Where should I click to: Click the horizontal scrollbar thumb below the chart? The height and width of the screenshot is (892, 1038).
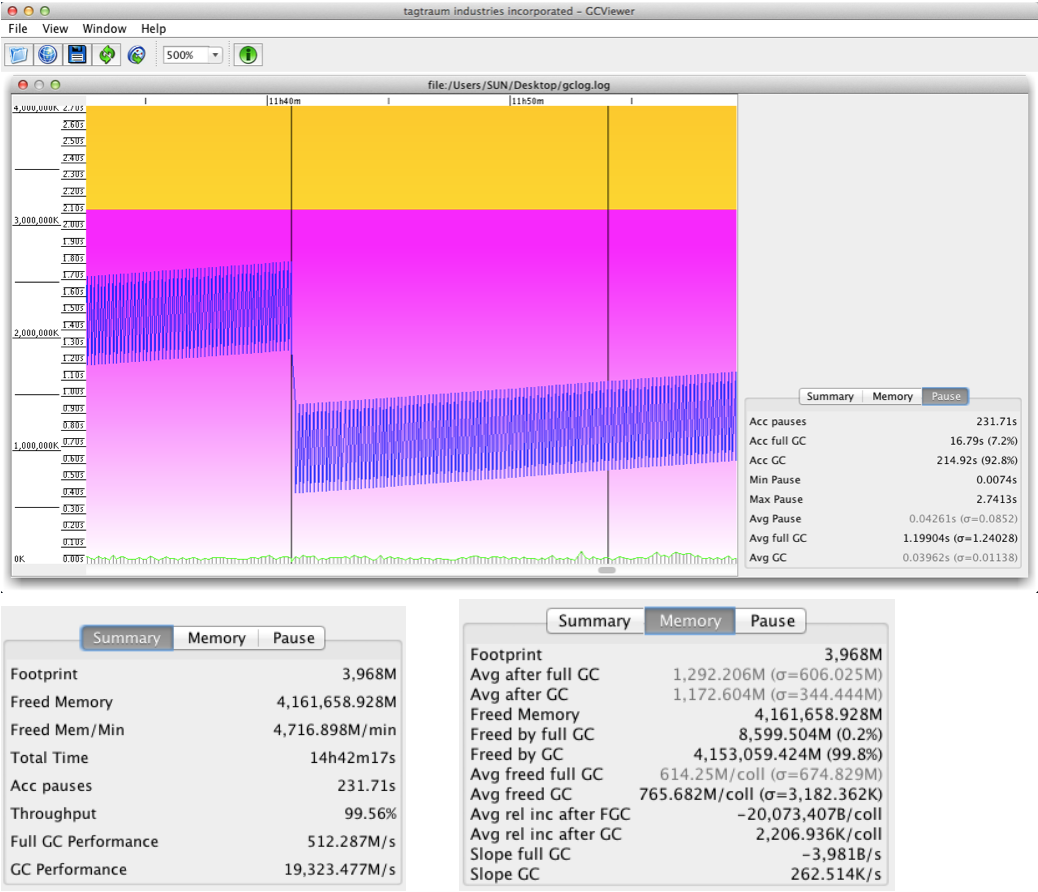pos(606,570)
